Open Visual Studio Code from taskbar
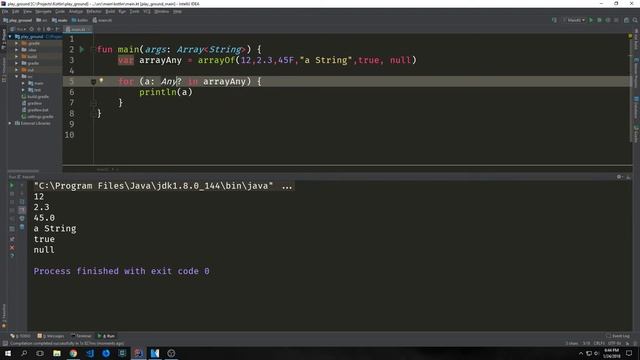The image size is (640, 360). (x=90, y=353)
